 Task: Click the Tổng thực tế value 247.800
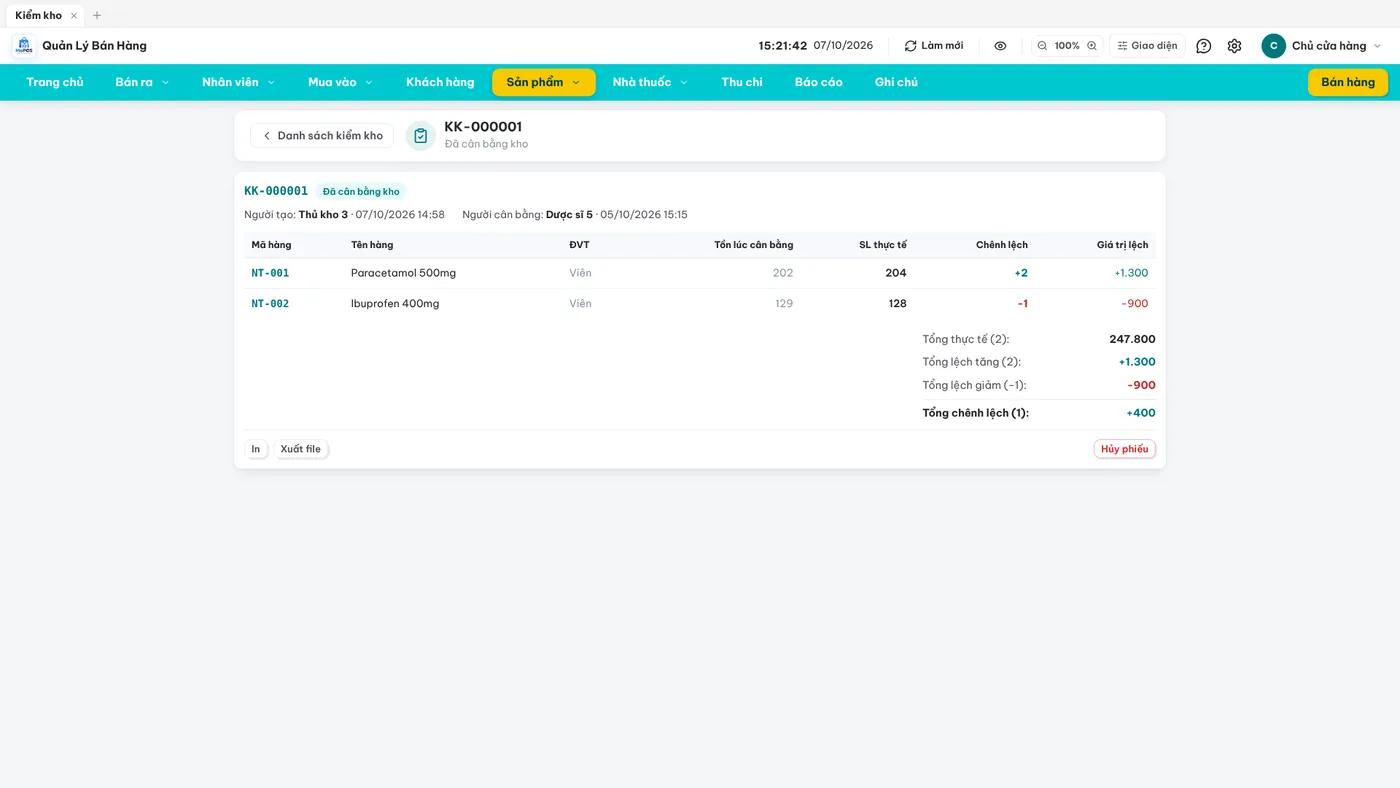(1132, 339)
